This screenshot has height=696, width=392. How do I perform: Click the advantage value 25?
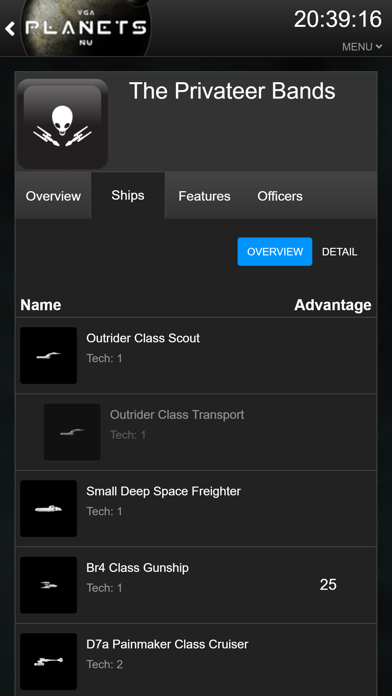[328, 585]
